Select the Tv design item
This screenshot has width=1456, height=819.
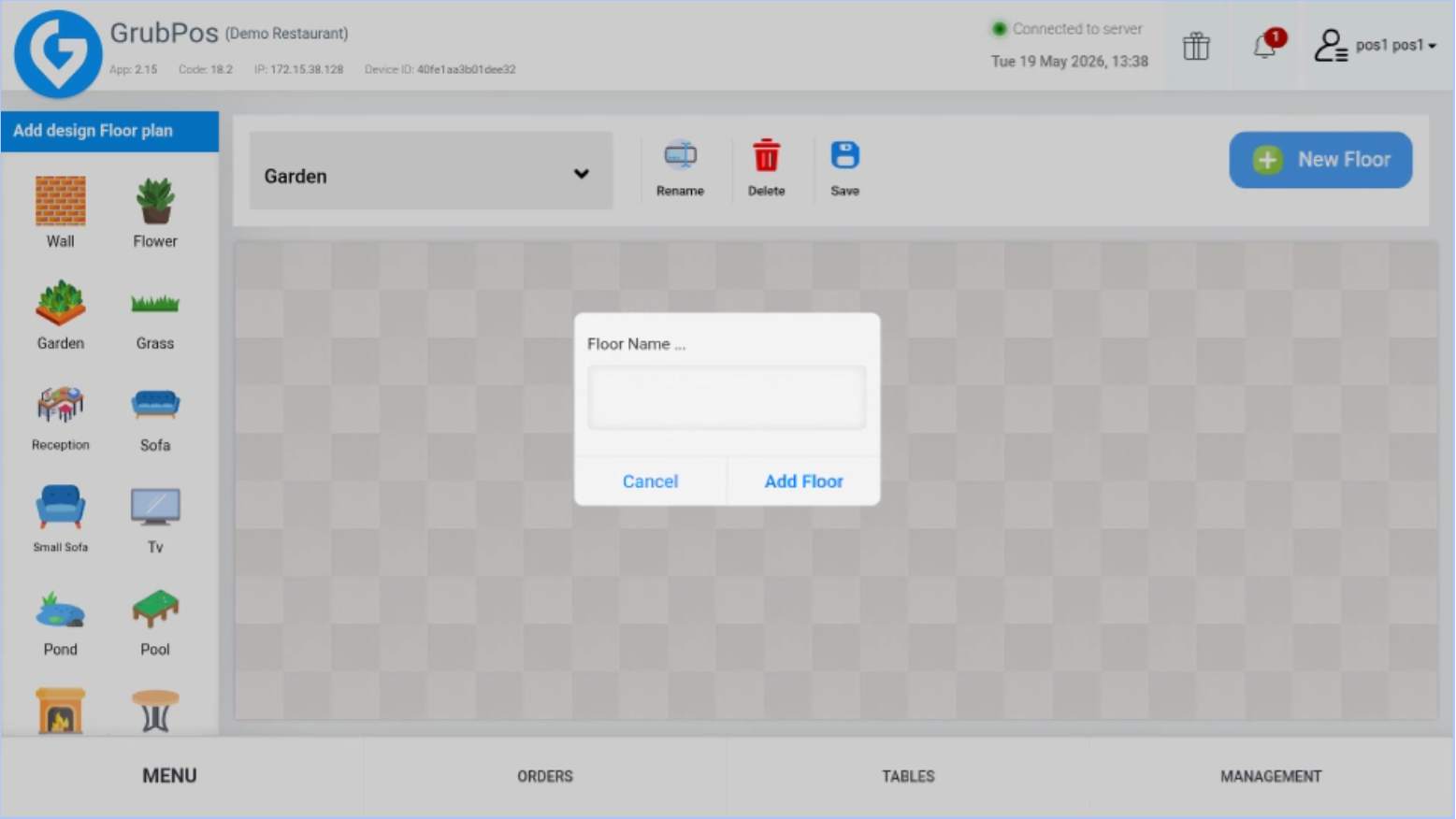[x=155, y=519]
